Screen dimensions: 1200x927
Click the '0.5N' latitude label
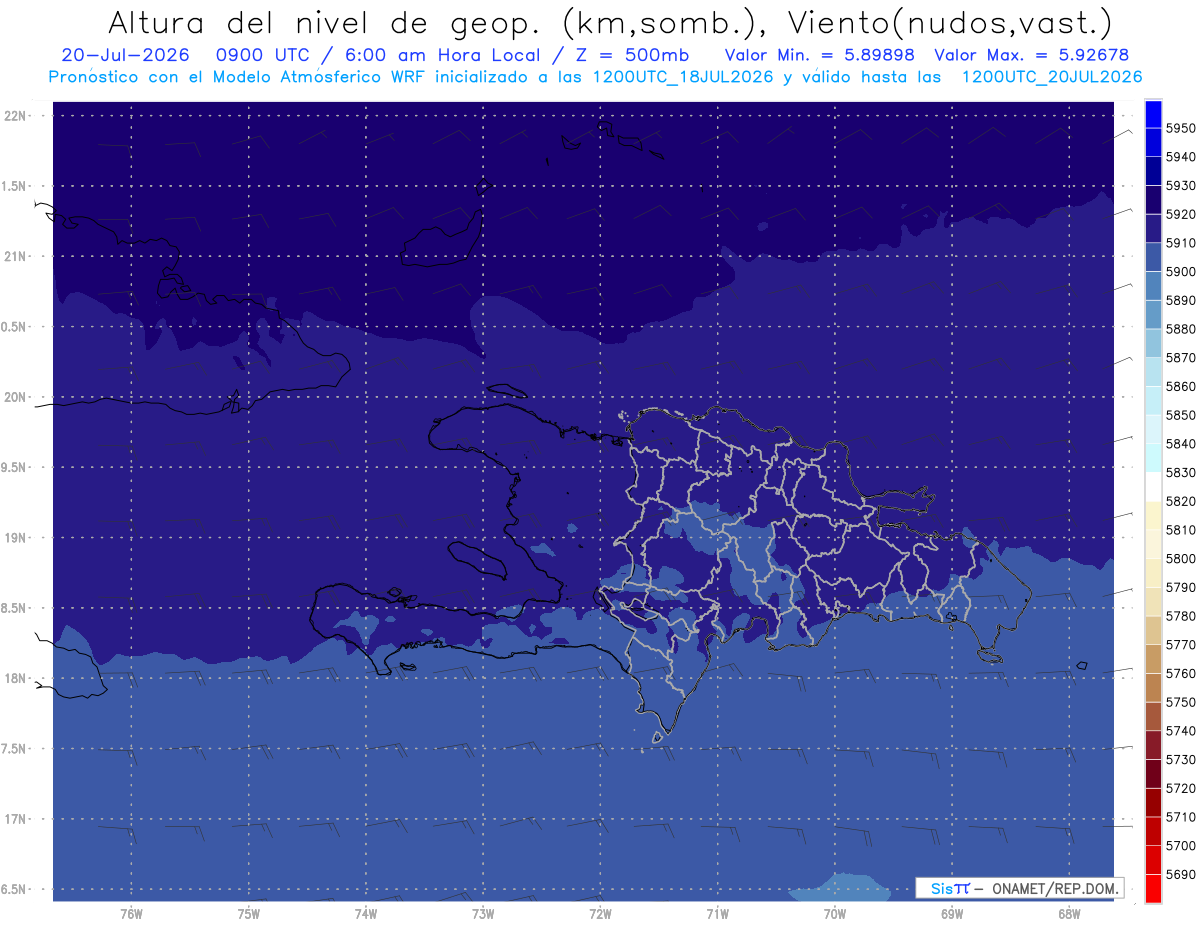click(x=13, y=327)
